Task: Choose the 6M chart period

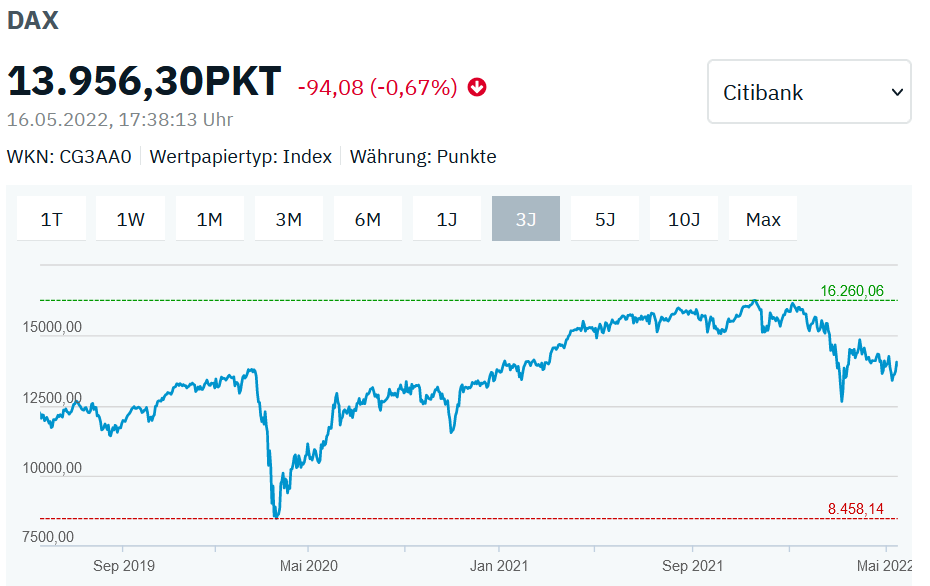Action: pos(368,219)
